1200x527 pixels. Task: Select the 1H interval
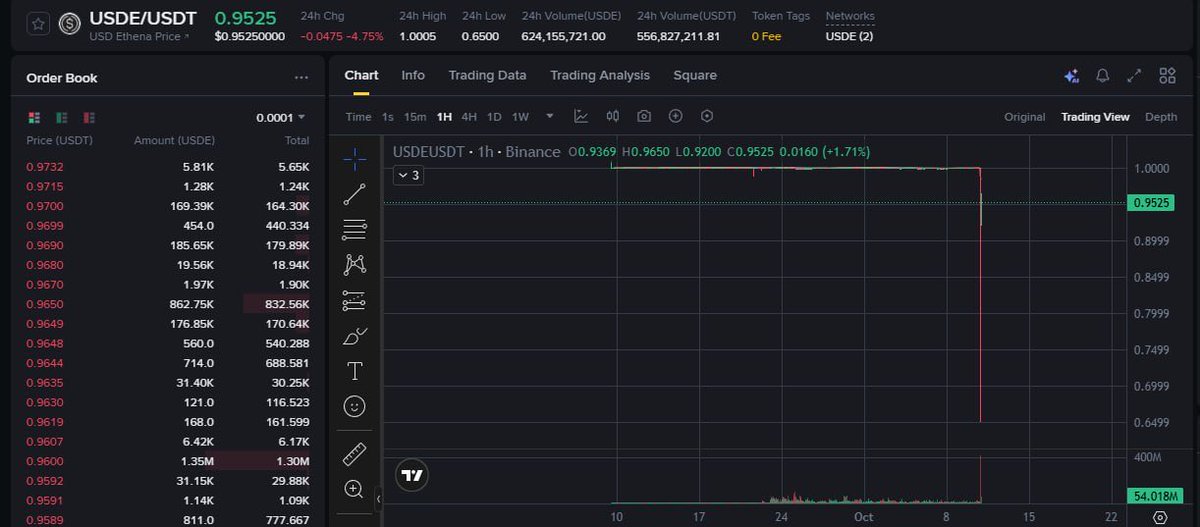(x=444, y=117)
